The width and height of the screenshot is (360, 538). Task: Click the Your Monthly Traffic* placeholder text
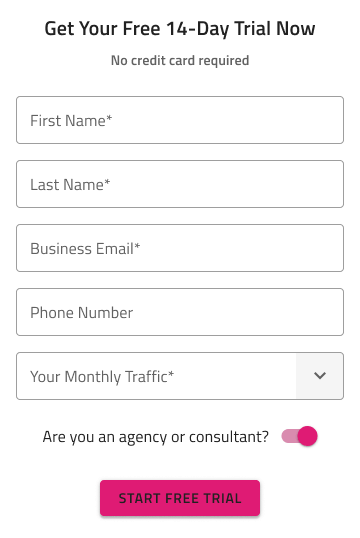(102, 376)
